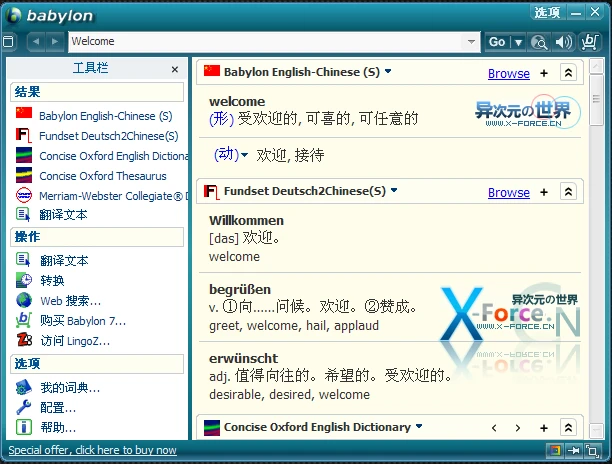
Task: Click 翻译文本 under 结果 section
Action: pyautogui.click(x=63, y=215)
